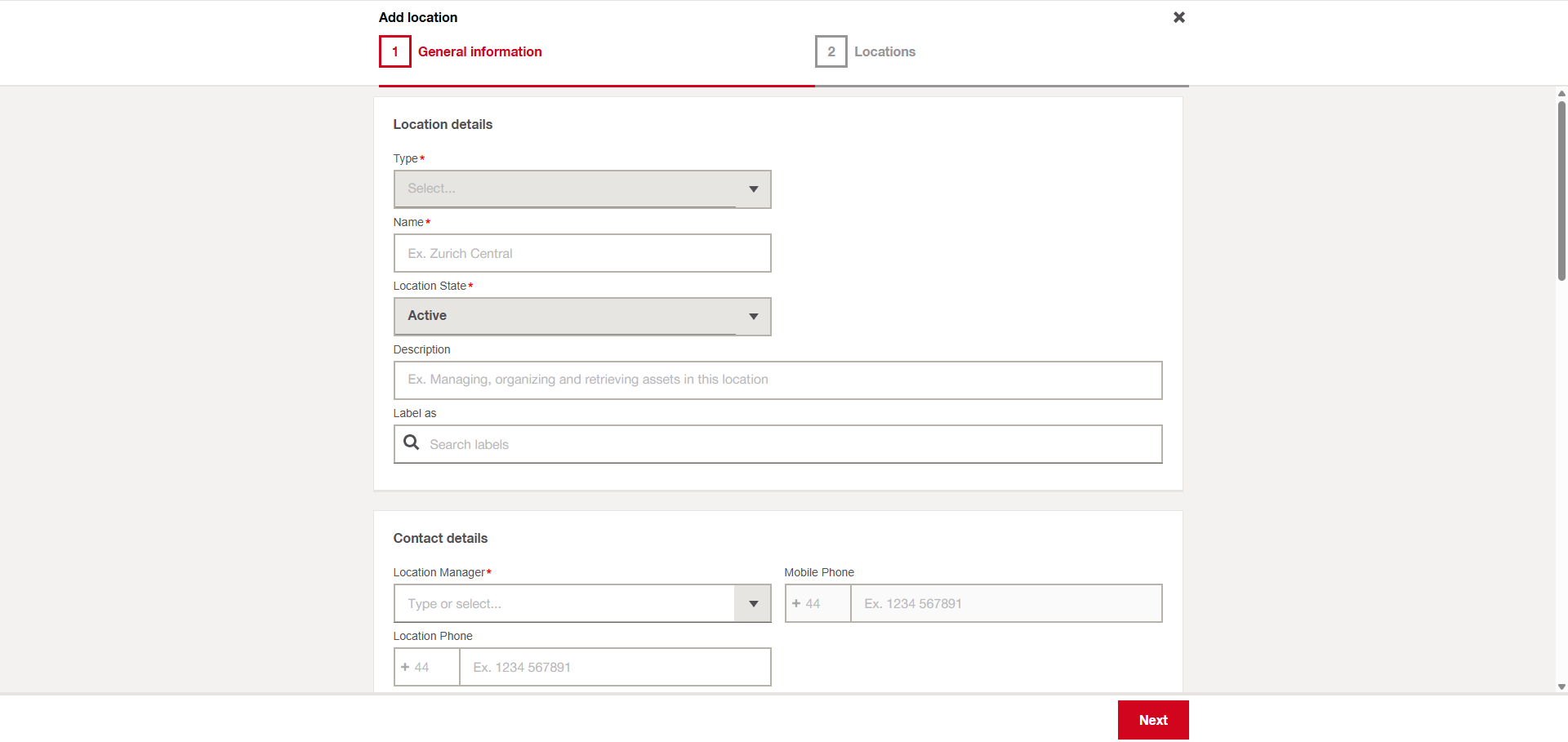Click the Location Phone number field
Viewport: 1568px width, 742px height.
tap(614, 668)
